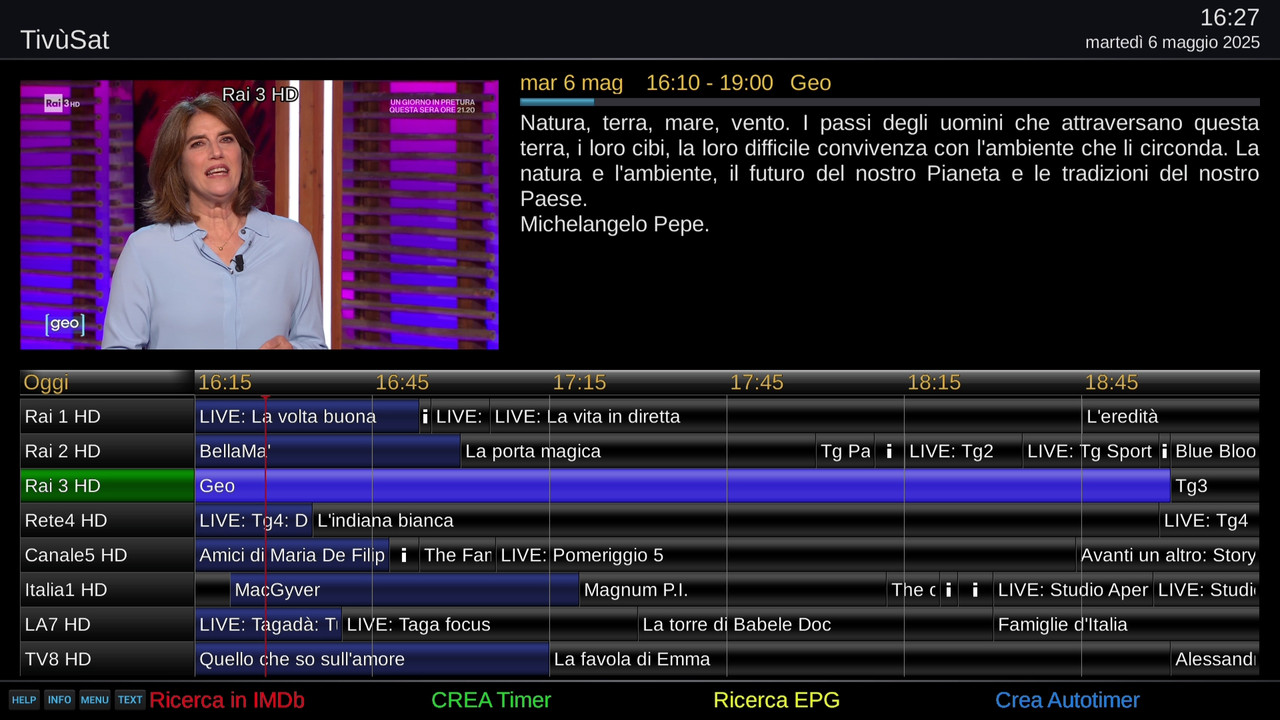
Task: Click the 18:45 time header
Action: coord(1111,382)
